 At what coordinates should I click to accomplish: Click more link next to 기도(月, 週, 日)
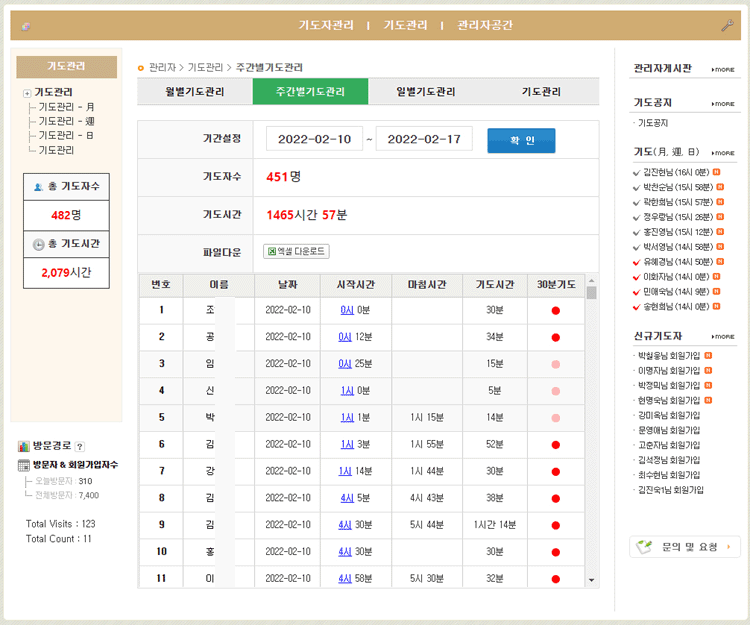pos(723,153)
